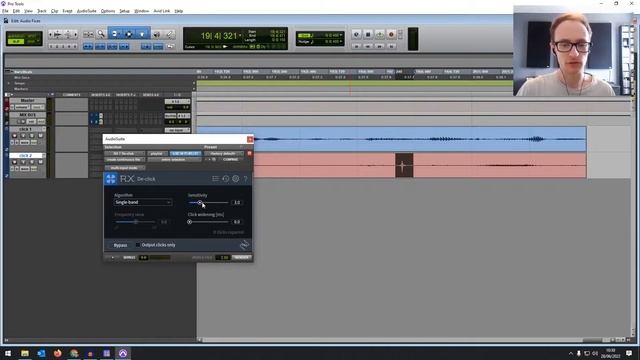Open the AudioSuite menu

click(87, 11)
